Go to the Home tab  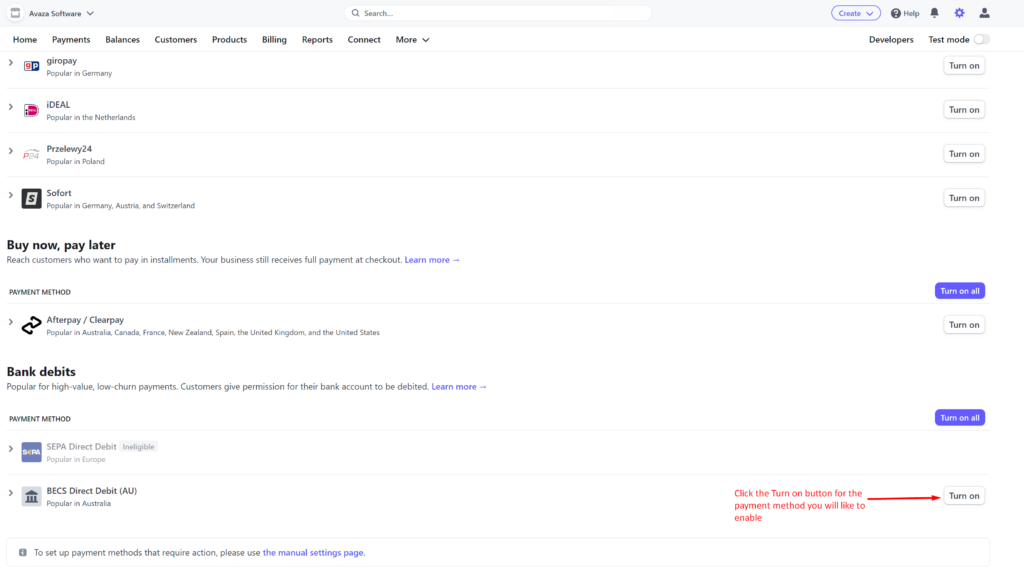pos(25,40)
